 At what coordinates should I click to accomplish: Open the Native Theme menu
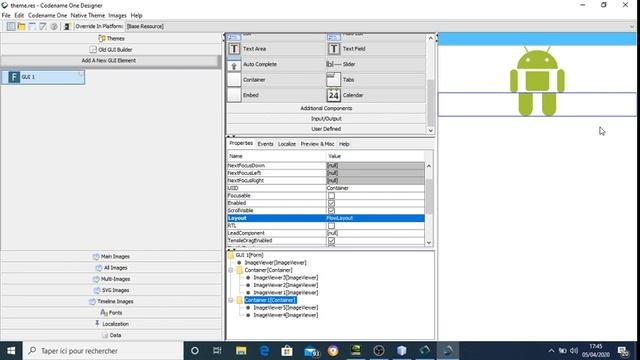[x=88, y=16]
